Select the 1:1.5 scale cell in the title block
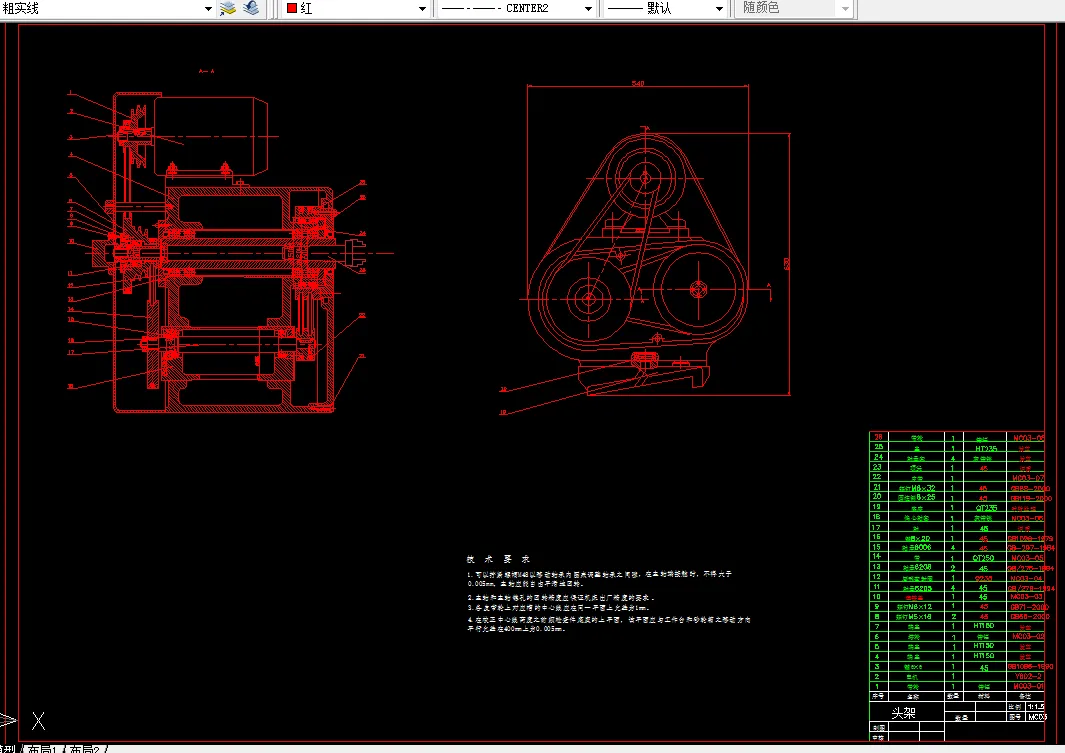 [x=1035, y=706]
